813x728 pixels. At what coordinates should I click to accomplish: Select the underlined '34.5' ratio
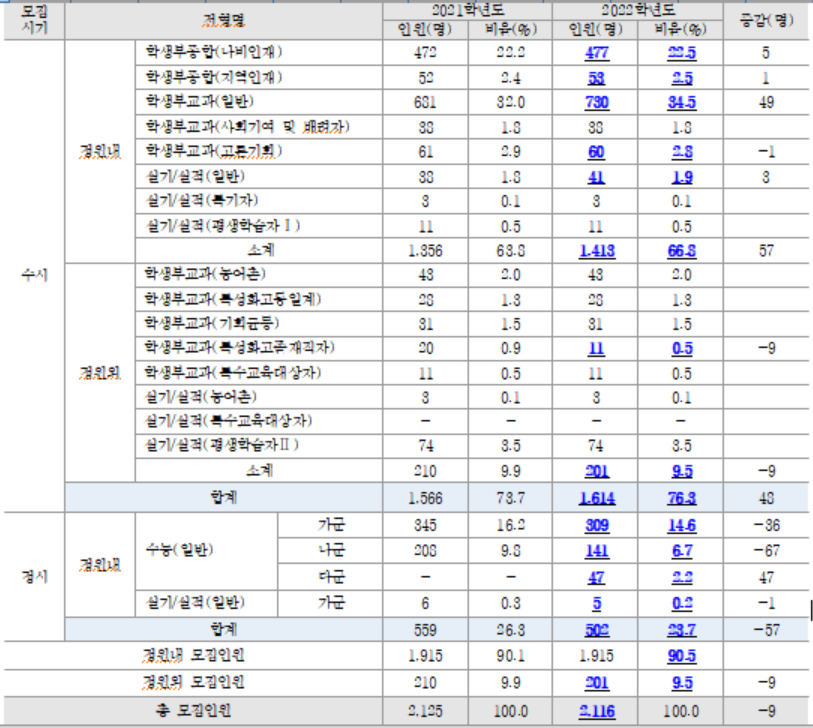click(682, 102)
